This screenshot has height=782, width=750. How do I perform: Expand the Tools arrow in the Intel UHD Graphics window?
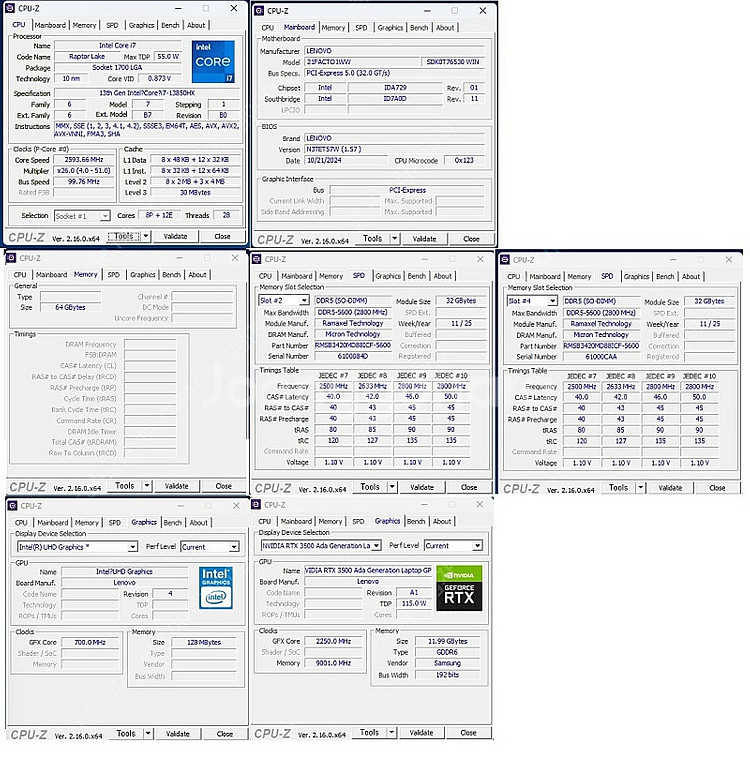click(148, 733)
